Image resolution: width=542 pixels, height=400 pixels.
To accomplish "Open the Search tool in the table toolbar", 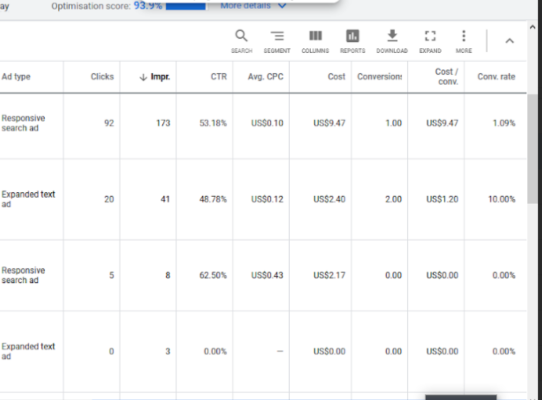I will pos(242,41).
